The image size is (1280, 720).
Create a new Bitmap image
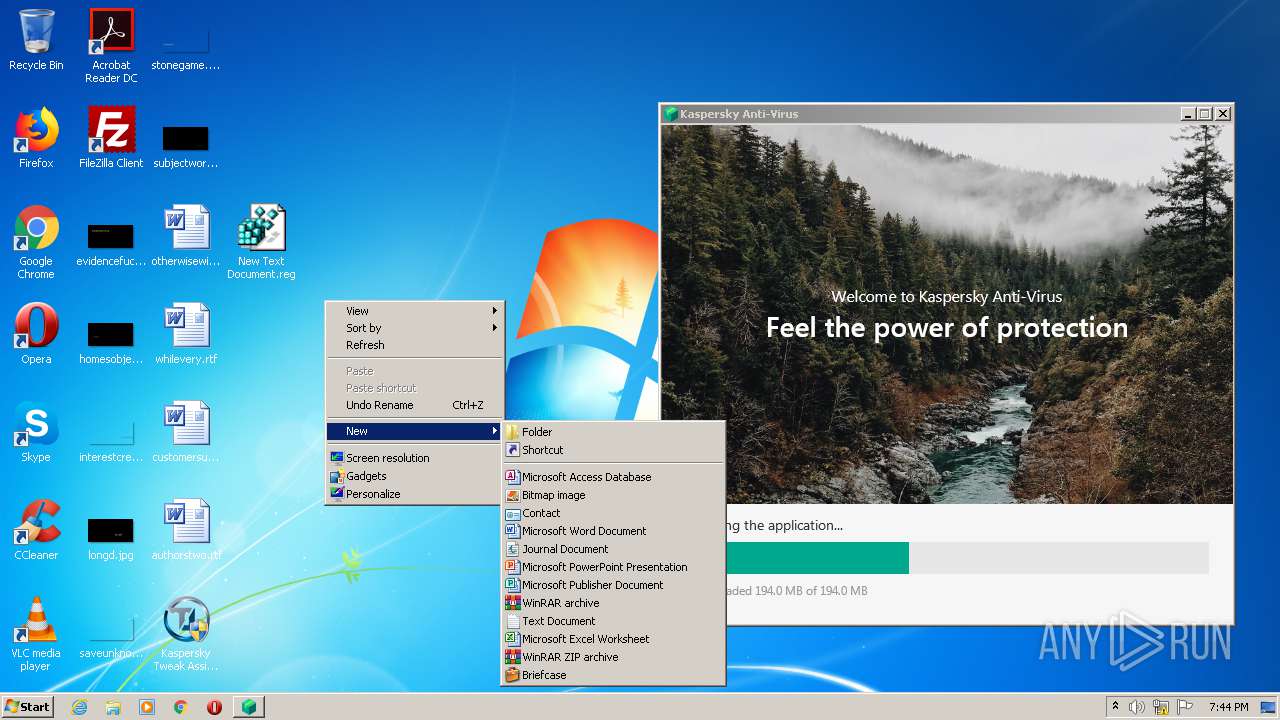[613, 495]
